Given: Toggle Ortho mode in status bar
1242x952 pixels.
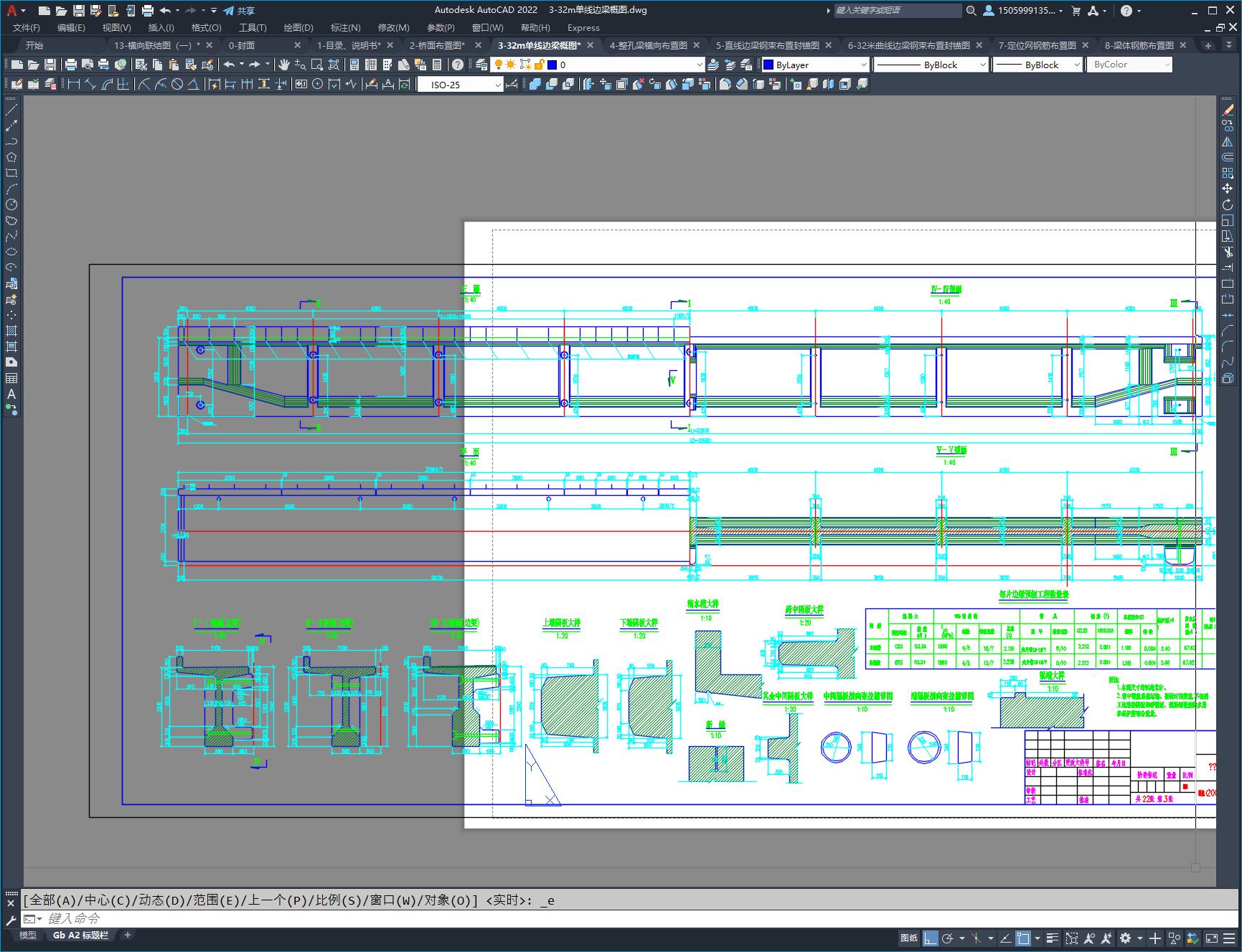Looking at the screenshot, I should click(x=931, y=938).
